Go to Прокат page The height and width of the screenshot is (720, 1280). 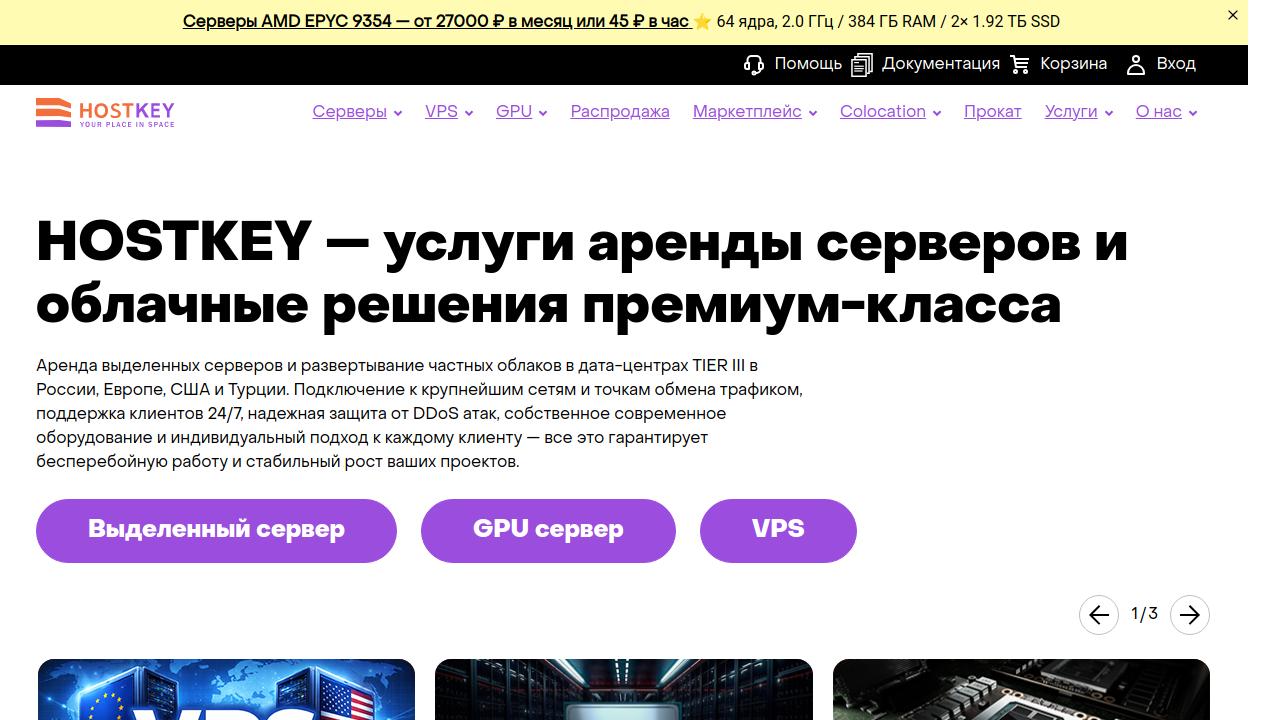992,112
